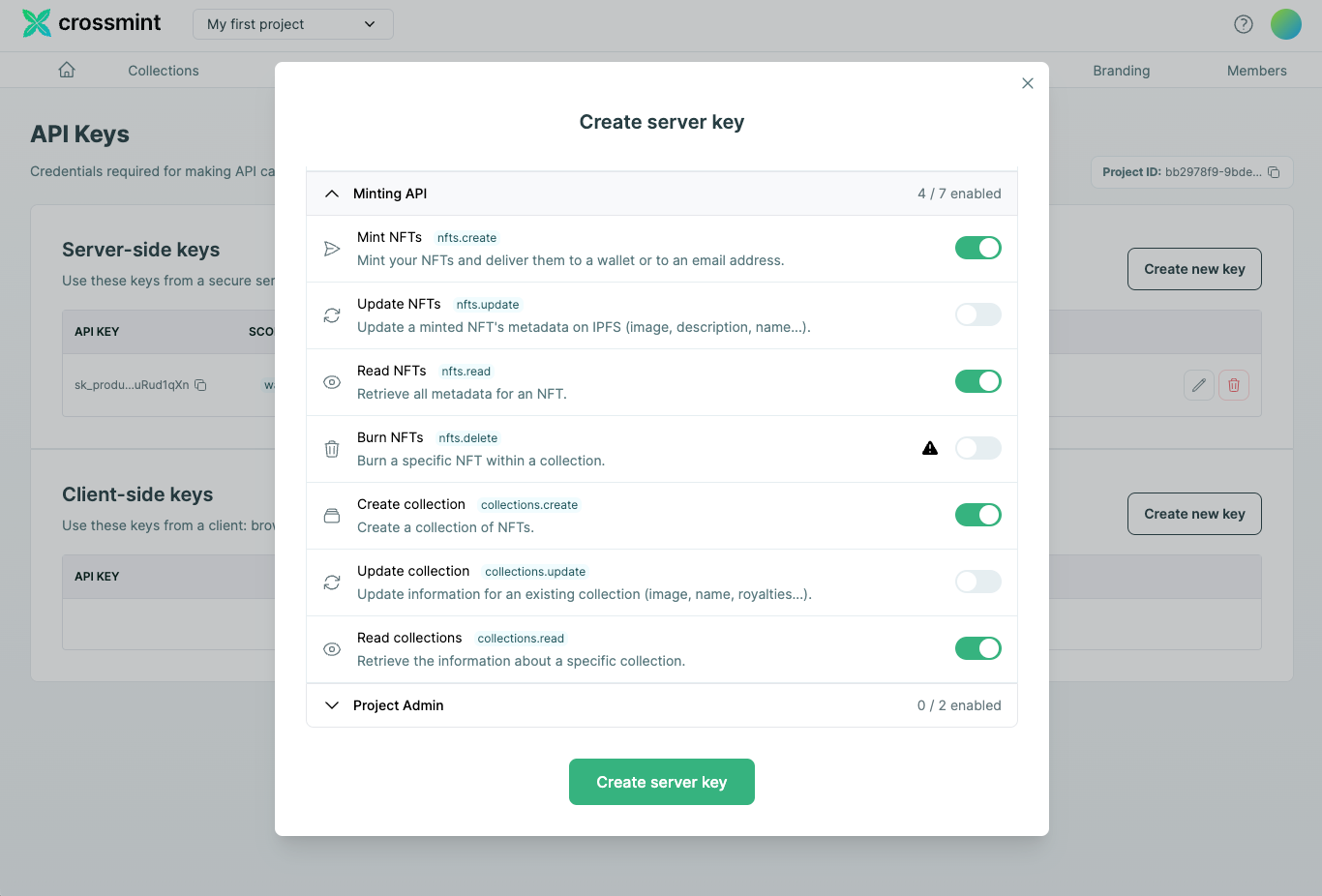The width and height of the screenshot is (1322, 896).
Task: Click the Burn NFTs trash icon
Action: pyautogui.click(x=332, y=449)
